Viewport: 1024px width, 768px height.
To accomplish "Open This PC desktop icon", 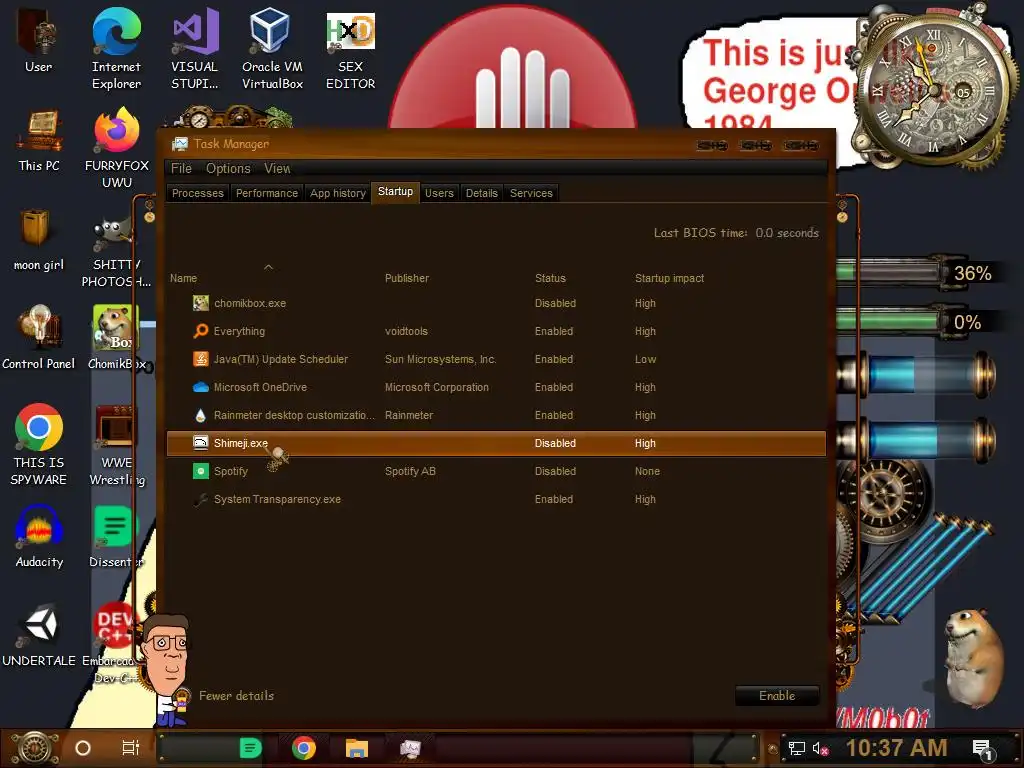I will pos(39,140).
